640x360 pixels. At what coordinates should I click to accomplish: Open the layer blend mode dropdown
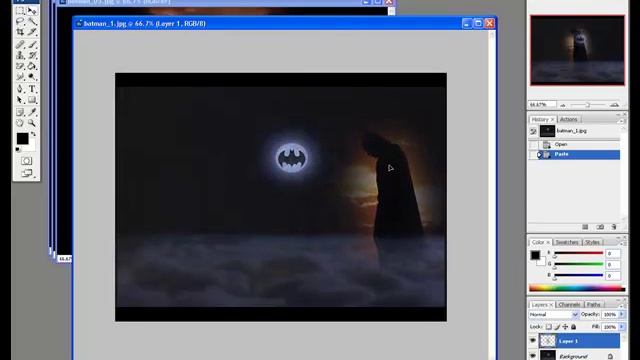click(x=553, y=315)
